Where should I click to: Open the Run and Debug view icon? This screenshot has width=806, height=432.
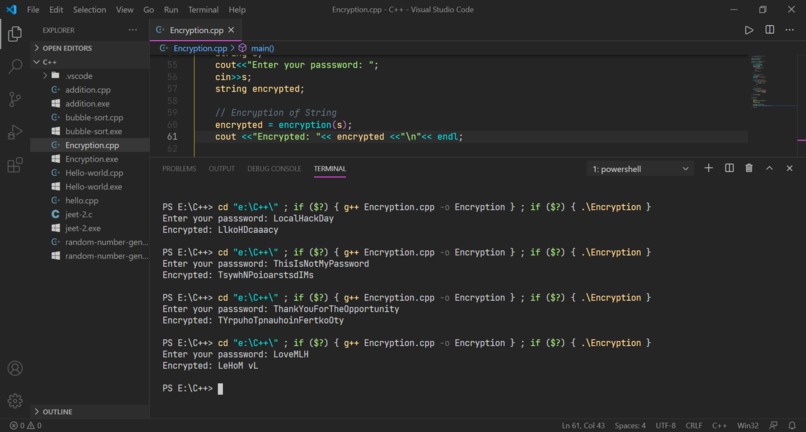pos(15,132)
